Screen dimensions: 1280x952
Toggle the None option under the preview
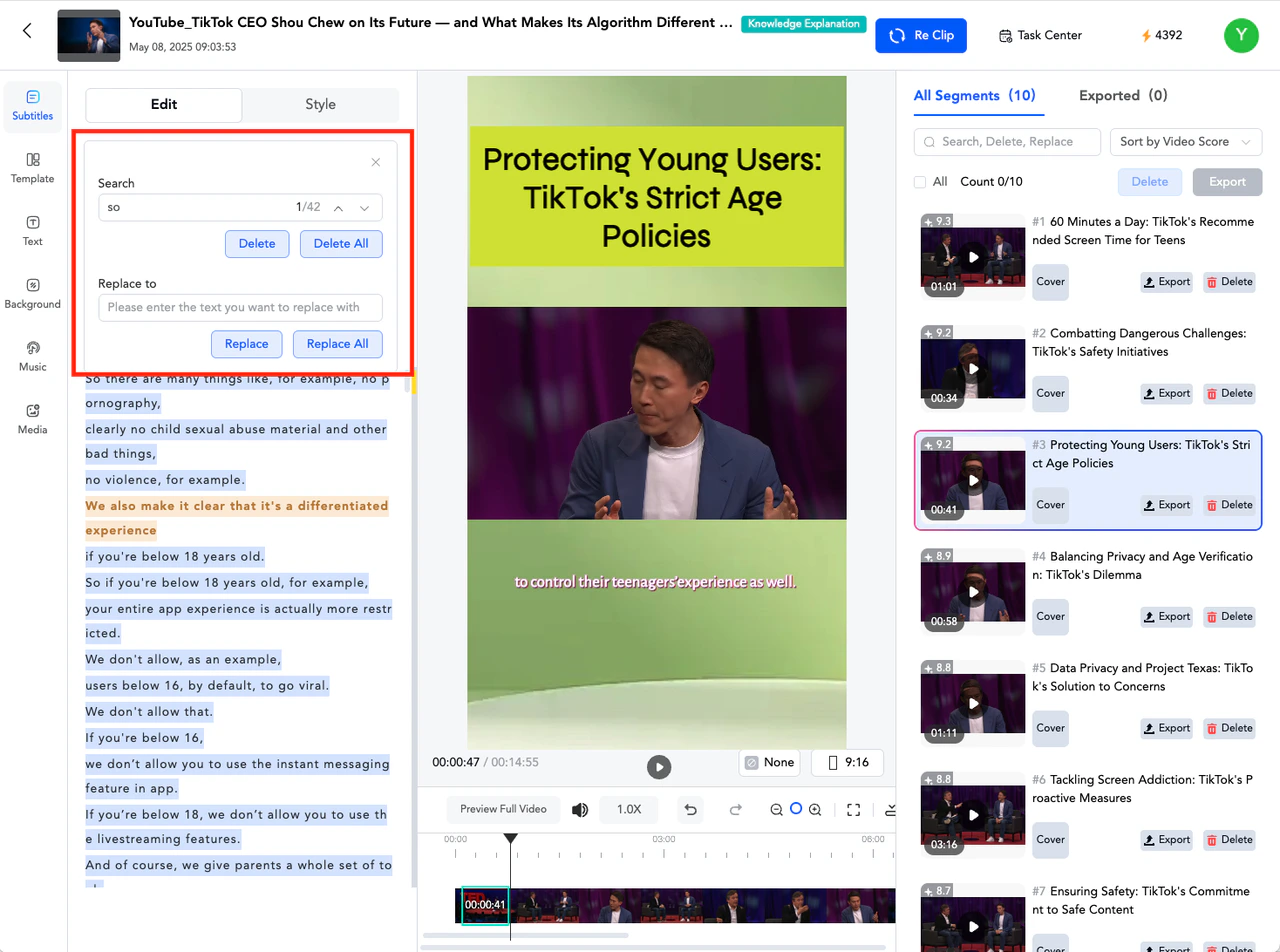coord(769,763)
